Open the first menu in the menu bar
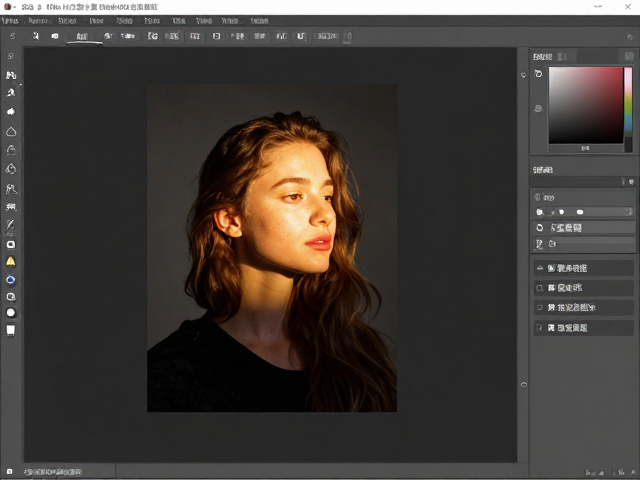The width and height of the screenshot is (640, 480). pos(10,20)
